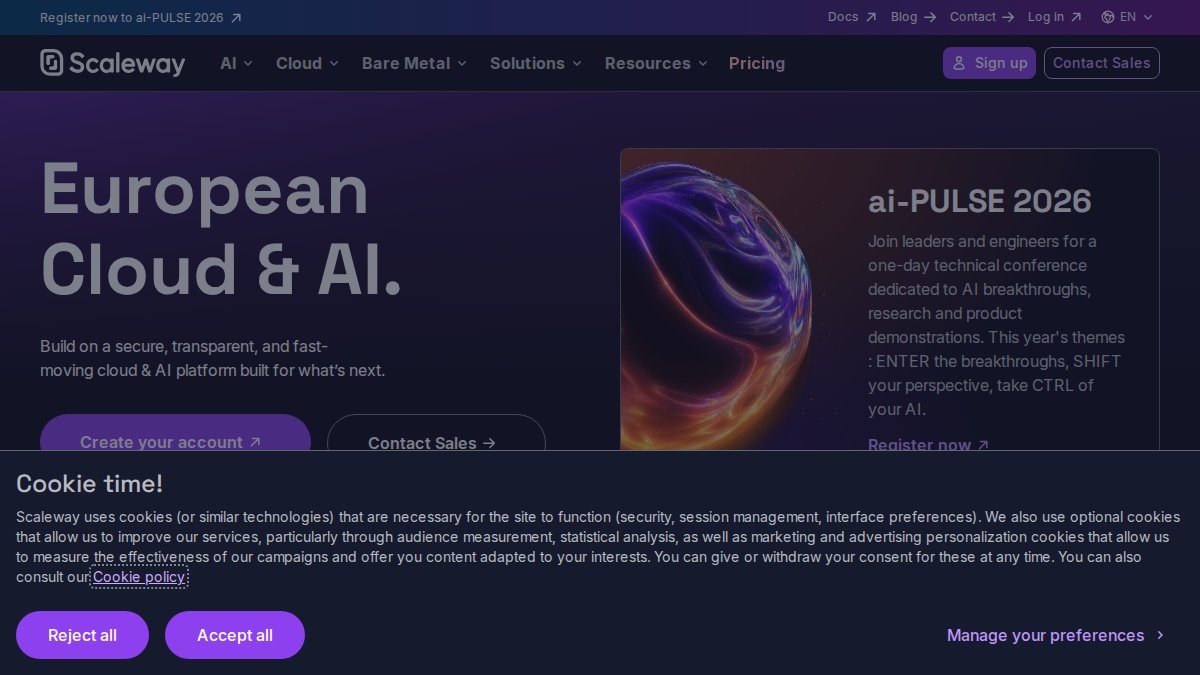Click chevron arrow beside Manage your preferences
The height and width of the screenshot is (675, 1200).
(1160, 635)
